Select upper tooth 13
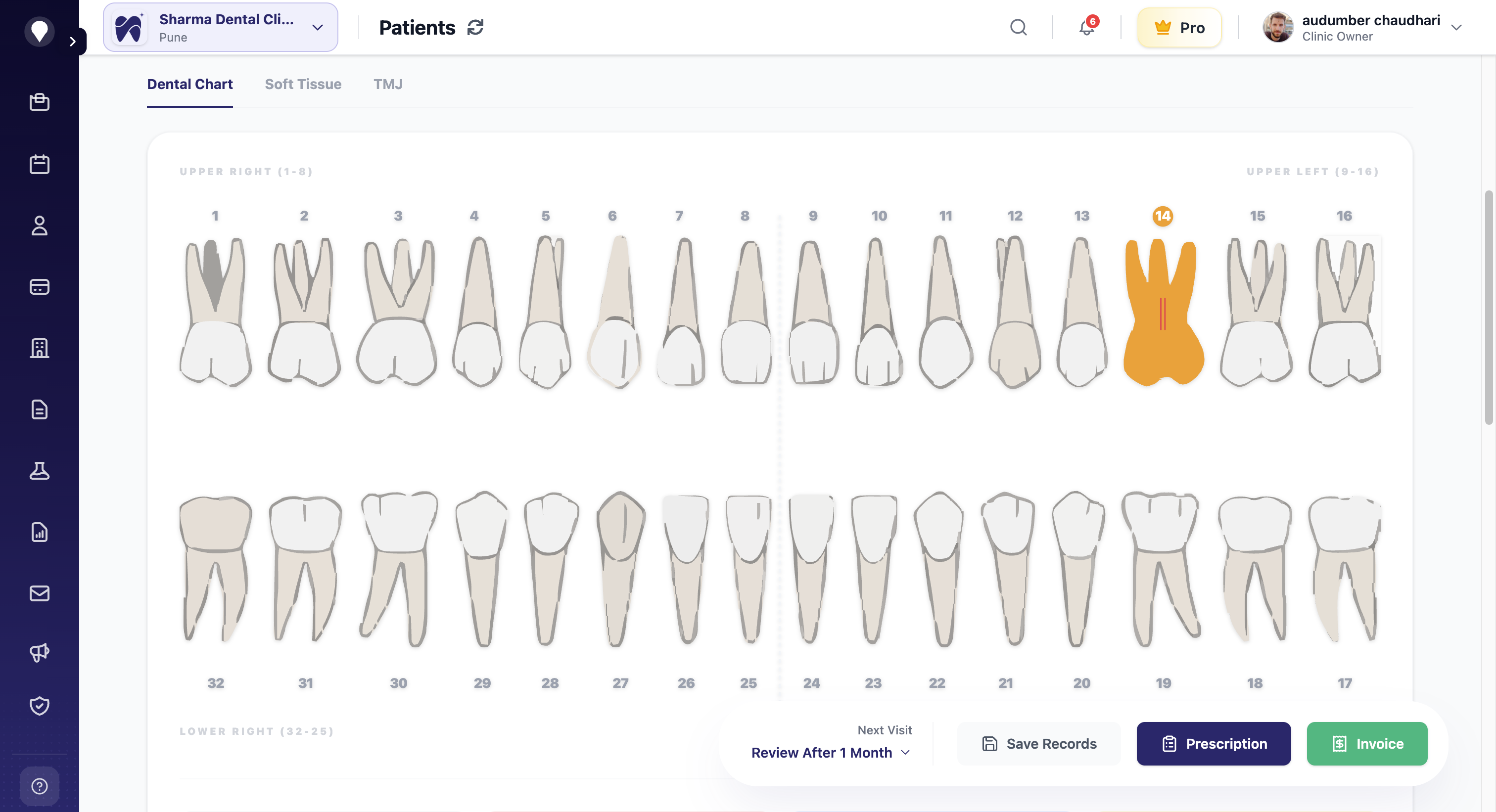The image size is (1496, 812). pos(1081,312)
